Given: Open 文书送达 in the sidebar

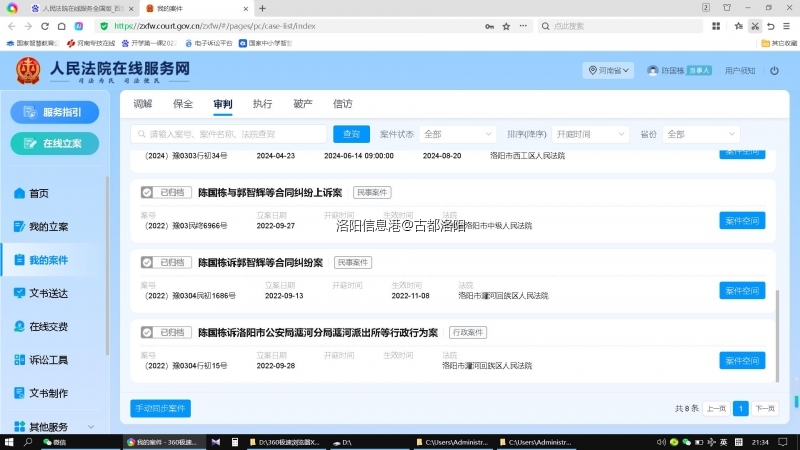Looking at the screenshot, I should point(41,293).
